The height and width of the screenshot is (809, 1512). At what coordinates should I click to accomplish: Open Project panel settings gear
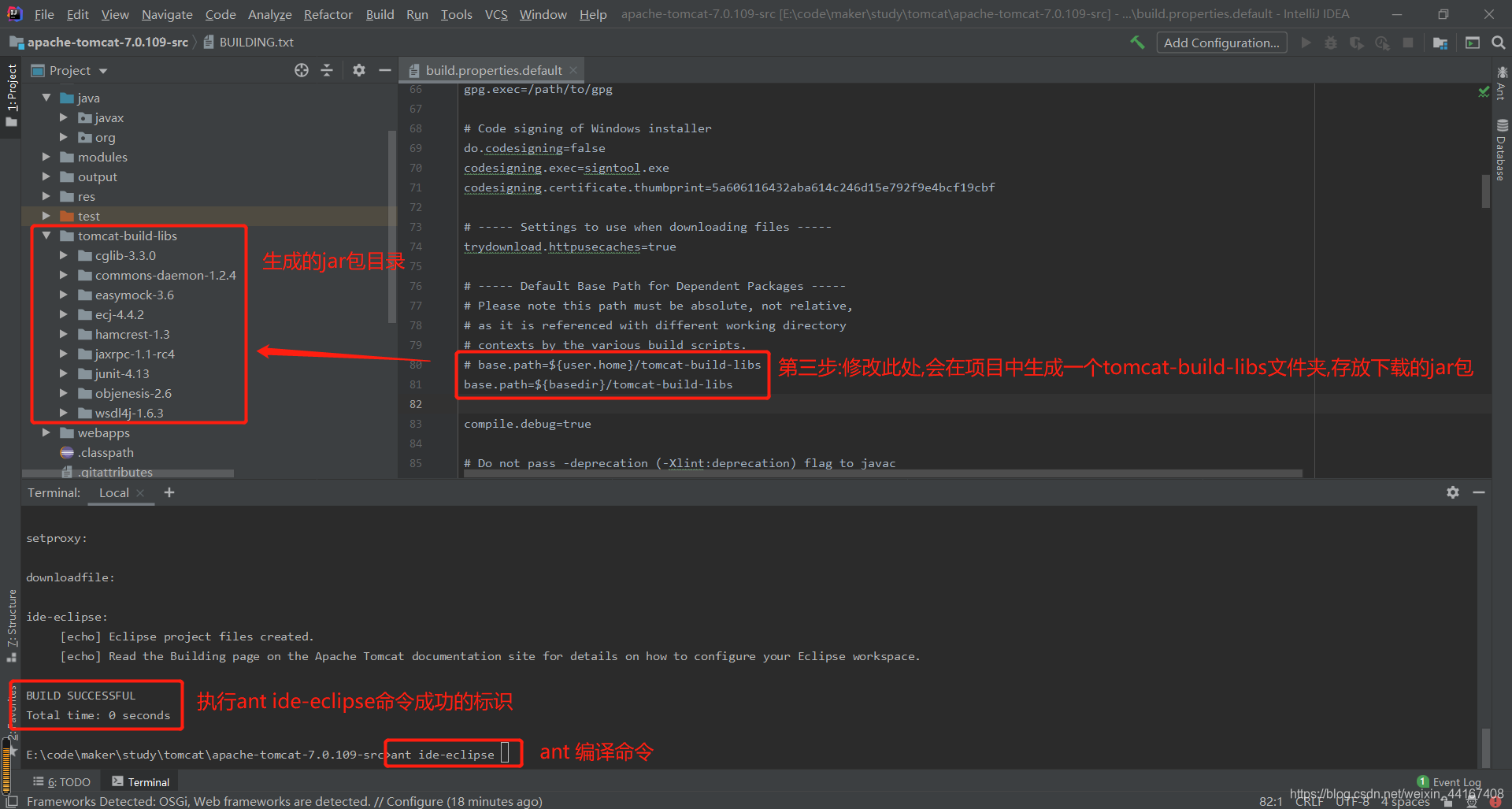click(x=359, y=70)
